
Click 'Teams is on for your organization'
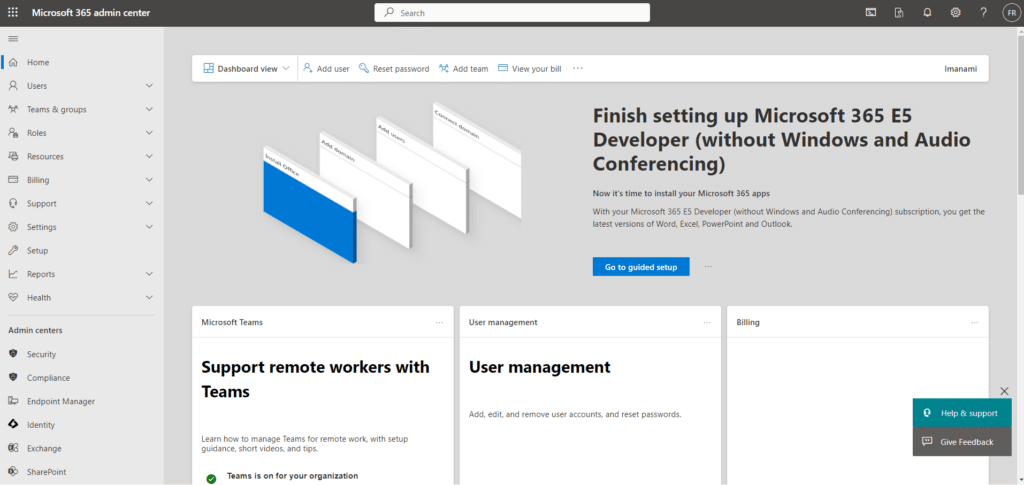point(292,476)
